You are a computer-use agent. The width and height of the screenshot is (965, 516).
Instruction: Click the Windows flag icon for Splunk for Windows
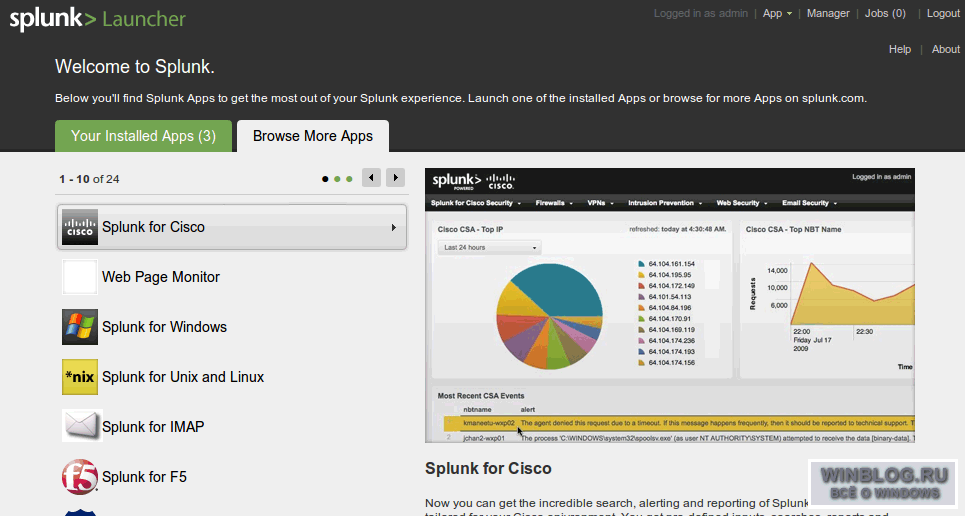coord(80,327)
